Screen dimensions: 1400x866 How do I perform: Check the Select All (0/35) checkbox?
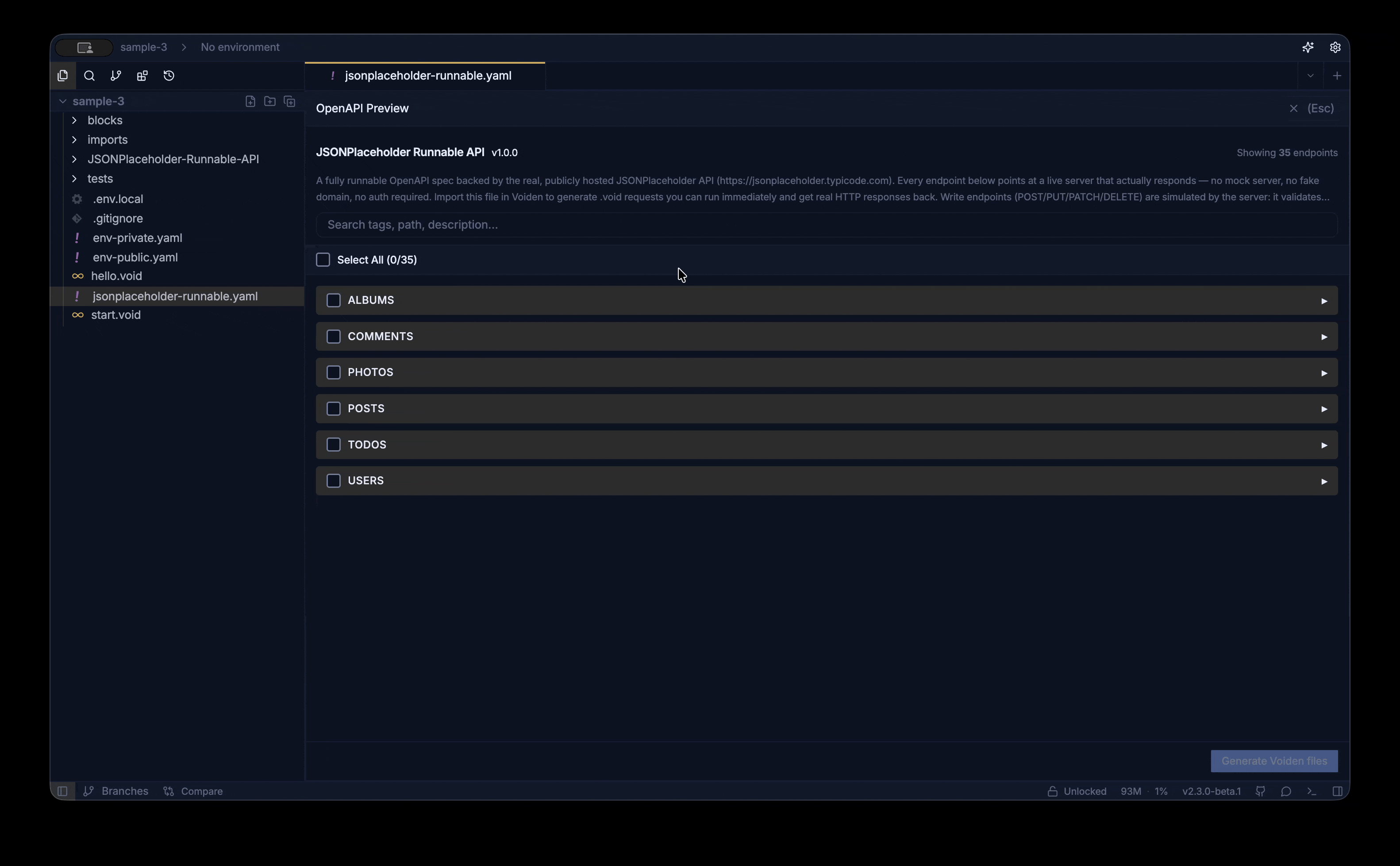[x=323, y=260]
